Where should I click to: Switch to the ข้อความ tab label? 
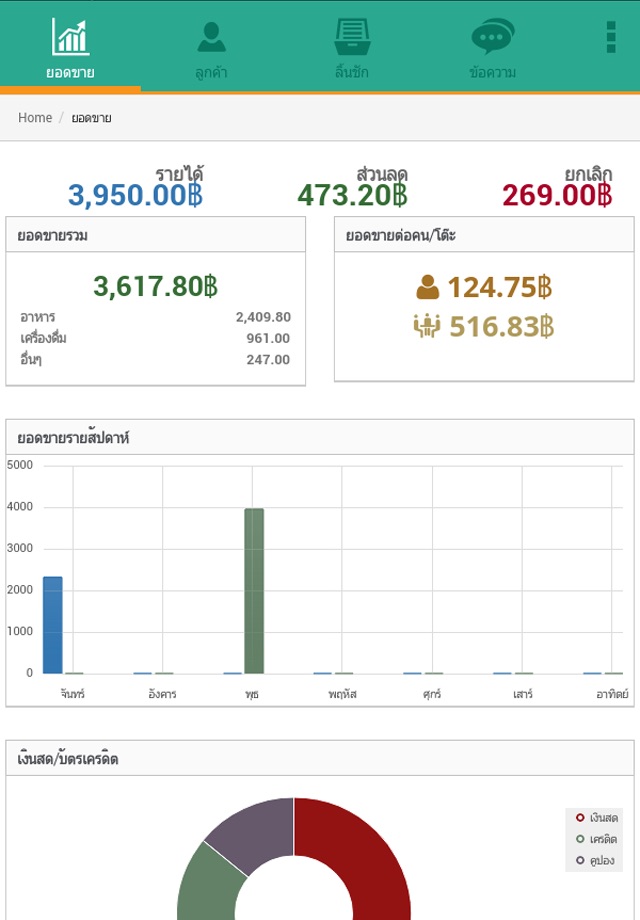point(493,73)
